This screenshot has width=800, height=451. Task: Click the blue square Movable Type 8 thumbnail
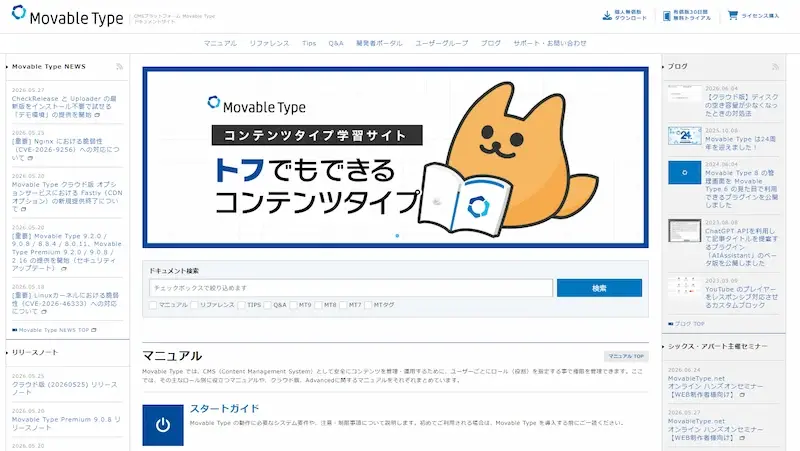685,172
